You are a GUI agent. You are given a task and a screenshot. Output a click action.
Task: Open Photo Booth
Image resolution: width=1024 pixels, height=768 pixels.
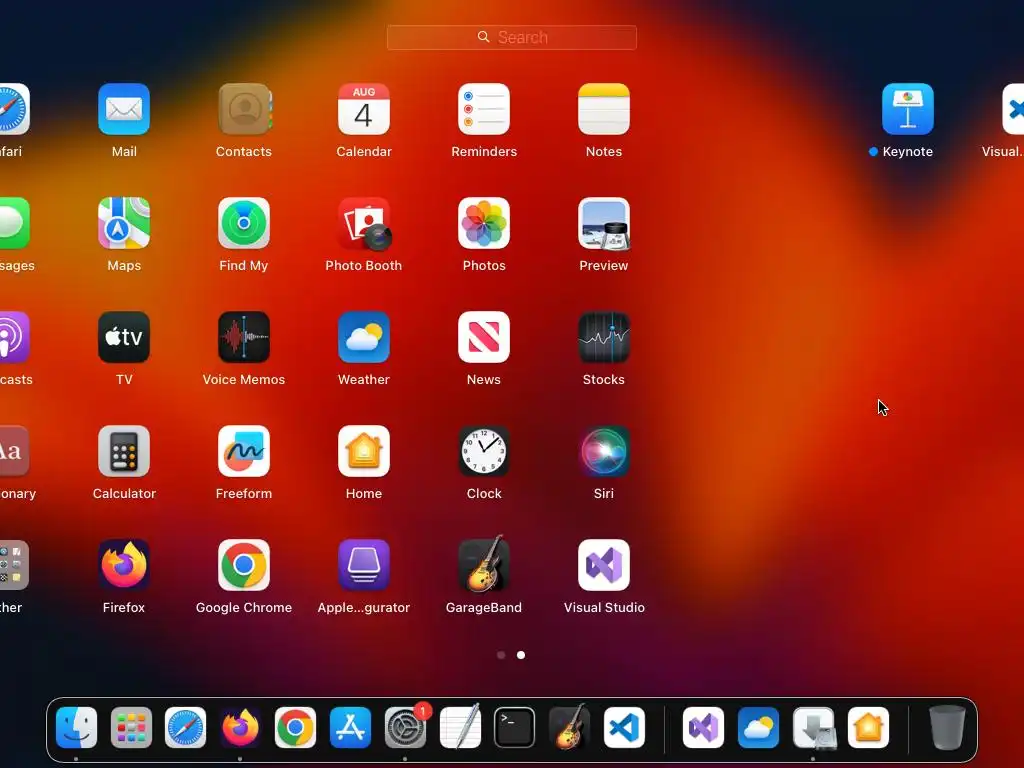click(x=364, y=223)
